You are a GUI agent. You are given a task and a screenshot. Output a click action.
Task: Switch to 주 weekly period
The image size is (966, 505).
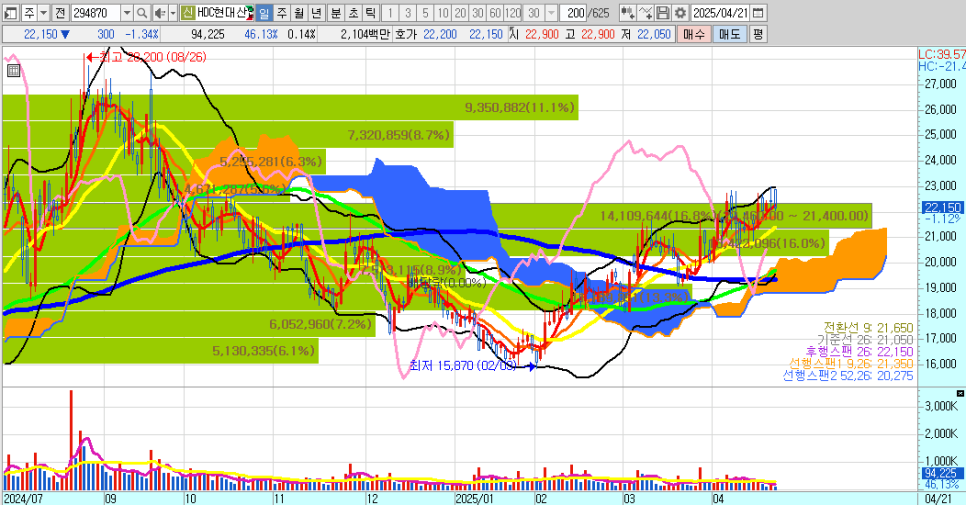[x=282, y=12]
